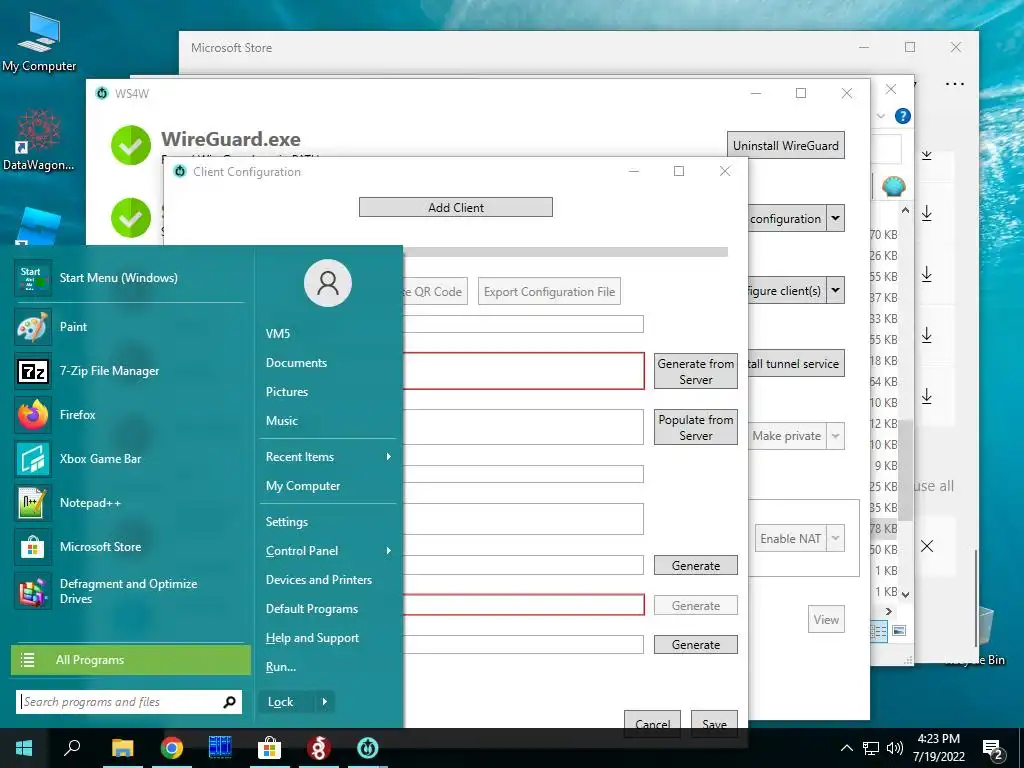Open Microsoft Store taskbar icon
This screenshot has width=1024, height=768.
[269, 748]
